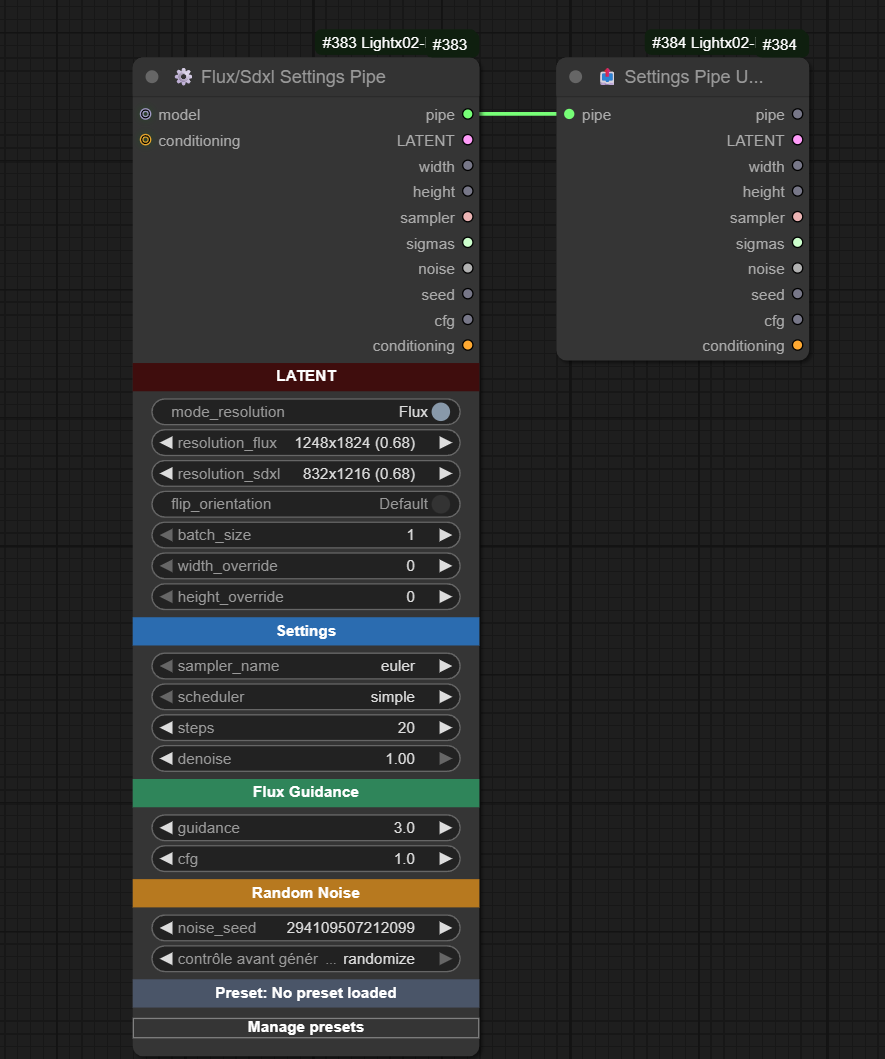Select previous resolution_sdxl option arrow
This screenshot has height=1059, width=885.
point(166,473)
